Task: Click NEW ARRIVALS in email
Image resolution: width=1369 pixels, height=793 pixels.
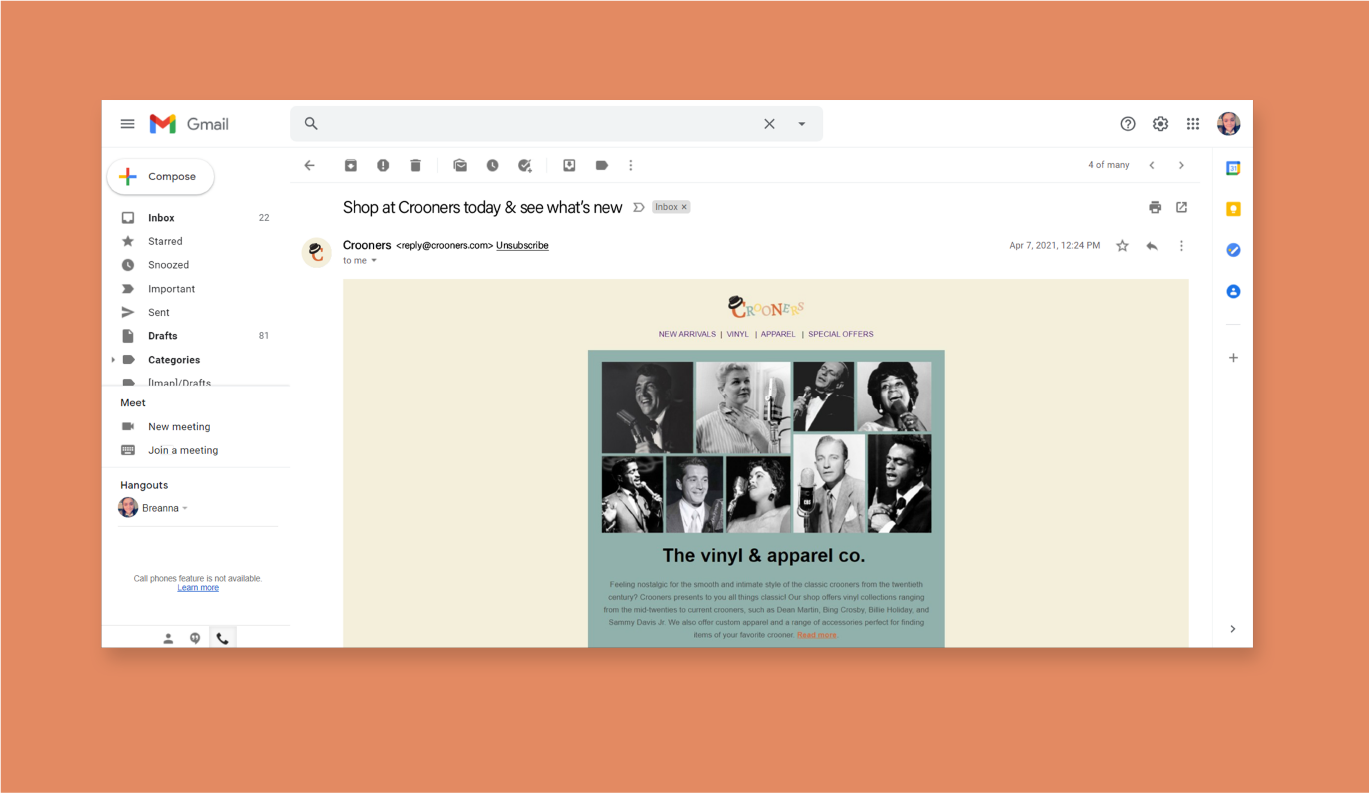Action: 687,334
